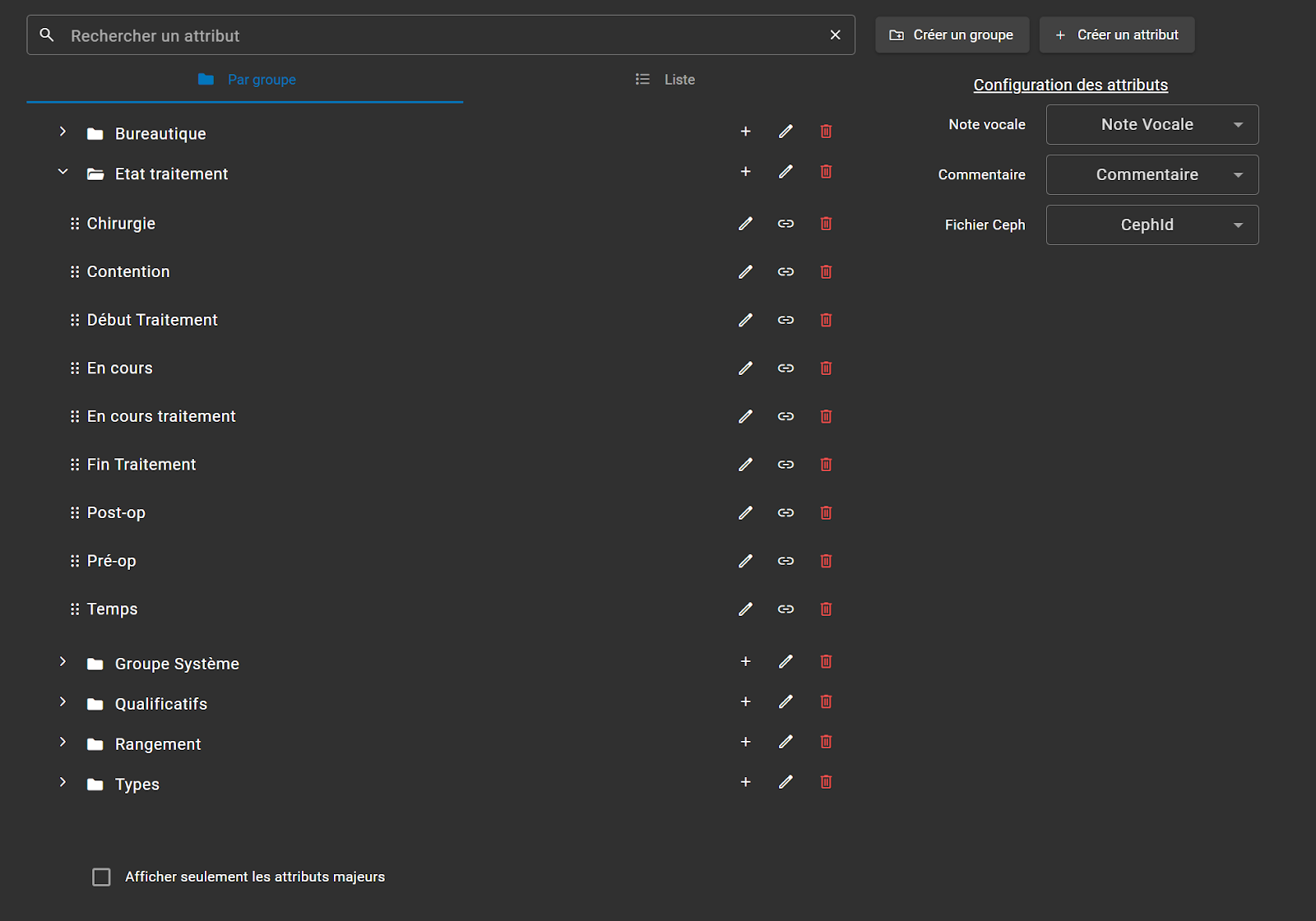This screenshot has width=1316, height=921.
Task: Click Créer un attribut button
Action: [x=1116, y=35]
